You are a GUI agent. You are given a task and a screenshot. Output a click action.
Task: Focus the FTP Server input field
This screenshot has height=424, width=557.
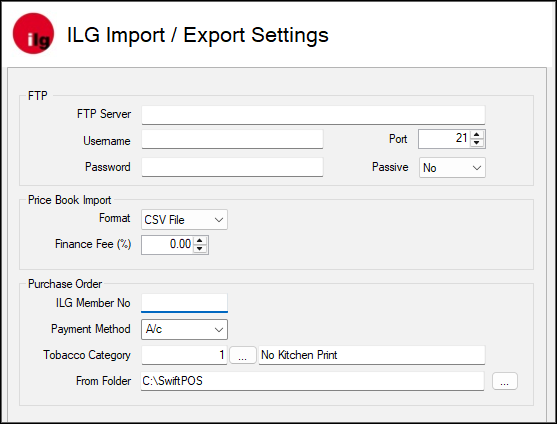click(313, 115)
